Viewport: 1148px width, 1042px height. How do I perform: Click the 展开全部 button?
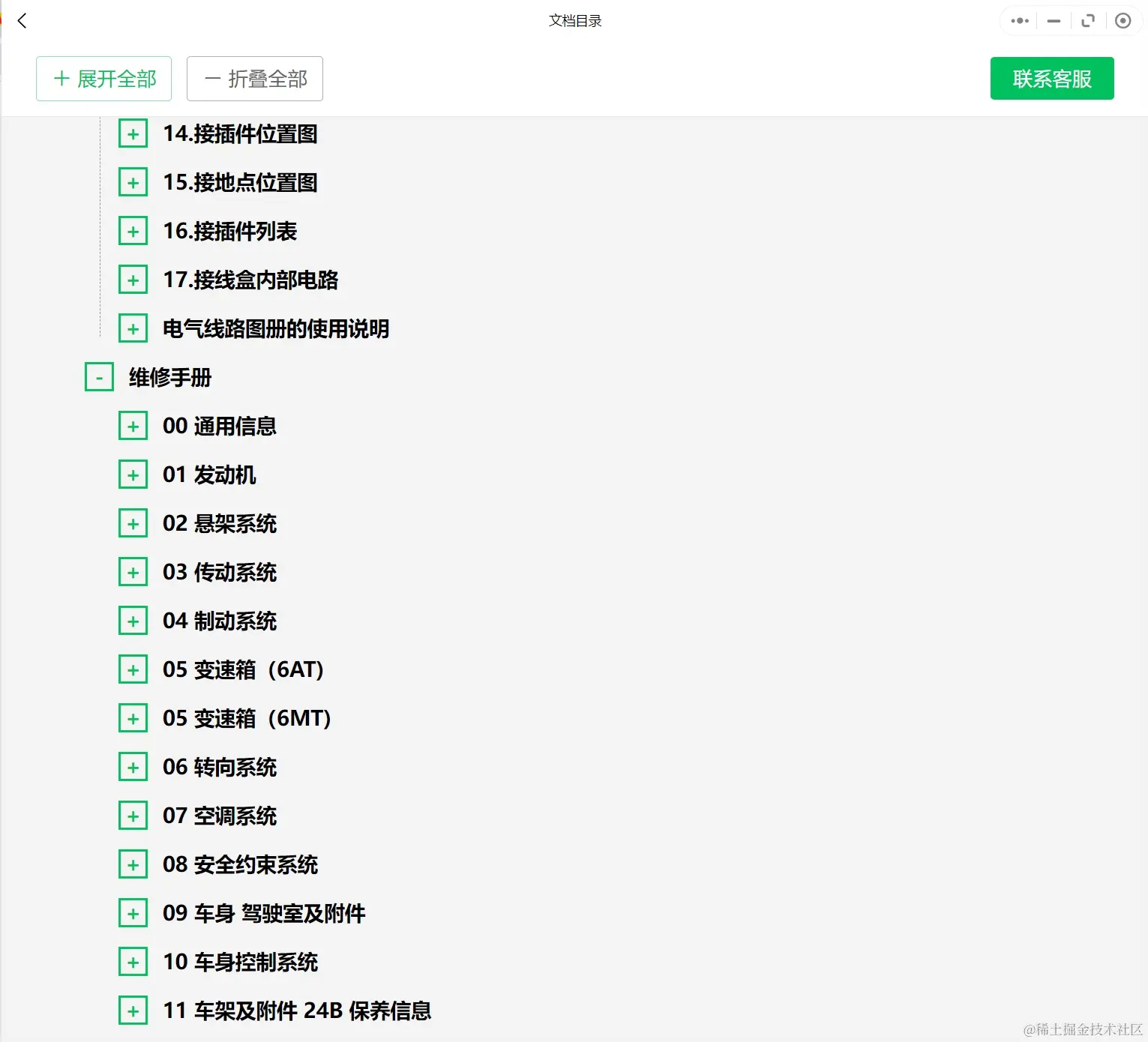click(x=103, y=78)
